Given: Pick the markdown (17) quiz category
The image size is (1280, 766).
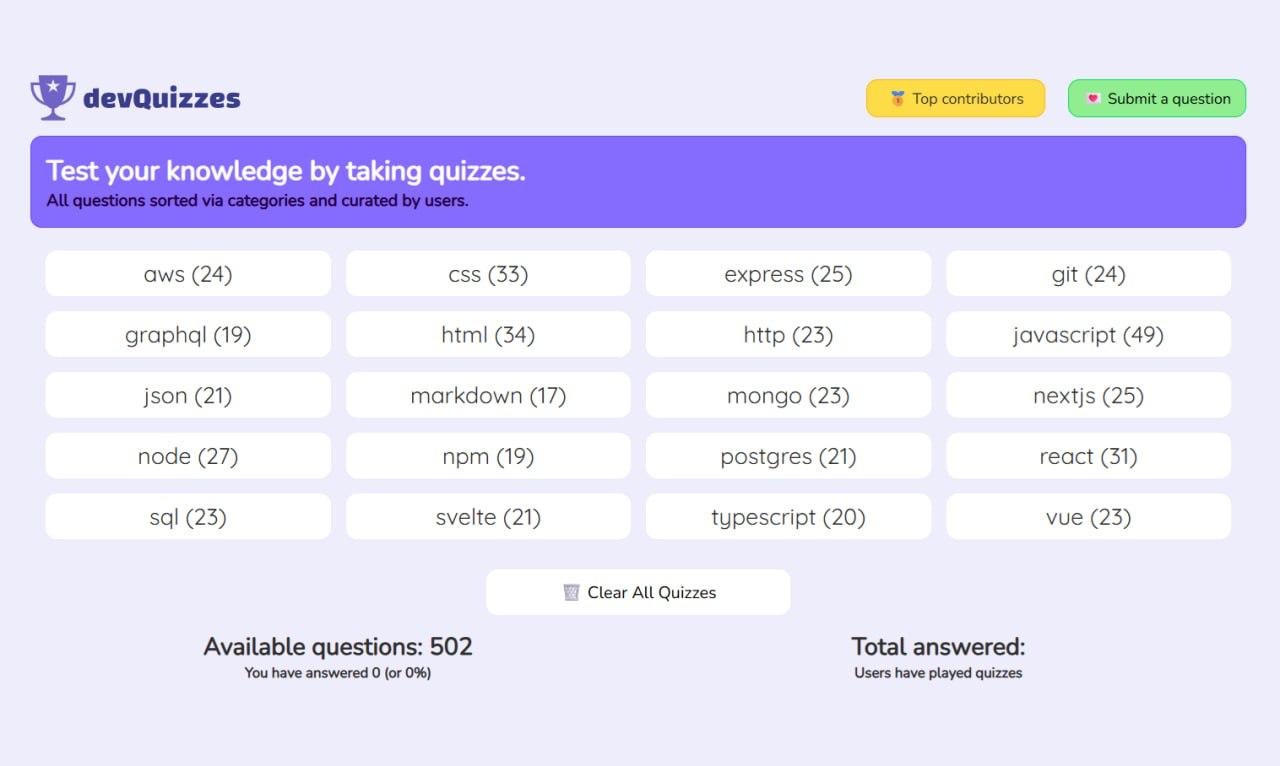Looking at the screenshot, I should [x=488, y=396].
